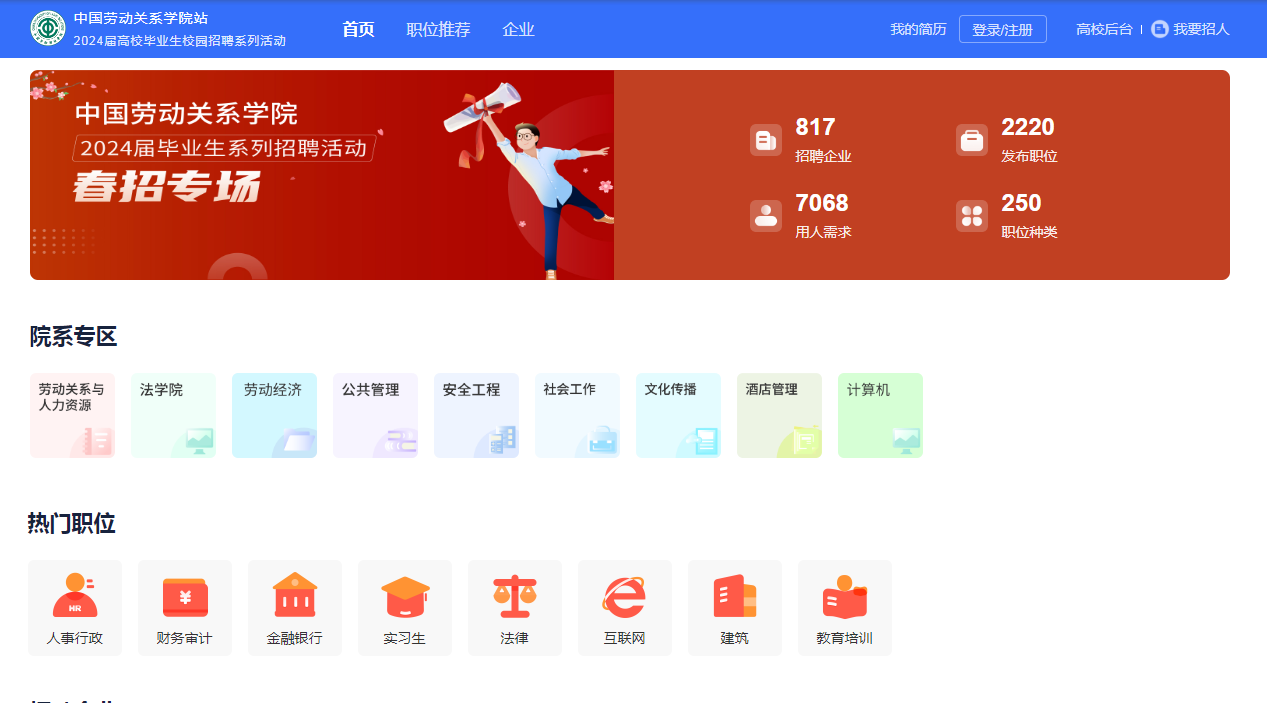Open 人事行政 HR icon

75,596
